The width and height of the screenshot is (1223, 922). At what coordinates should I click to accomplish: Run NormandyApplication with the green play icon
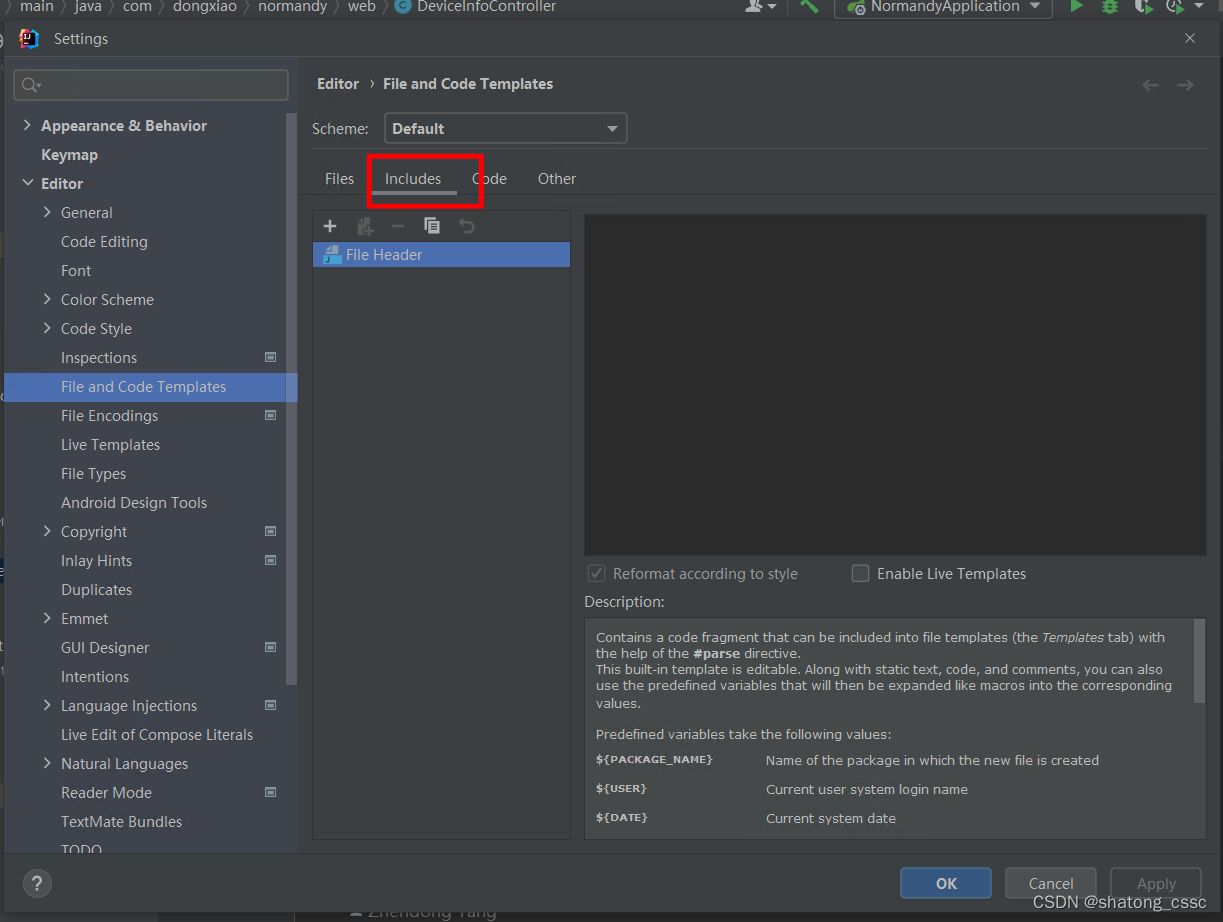[x=1077, y=7]
